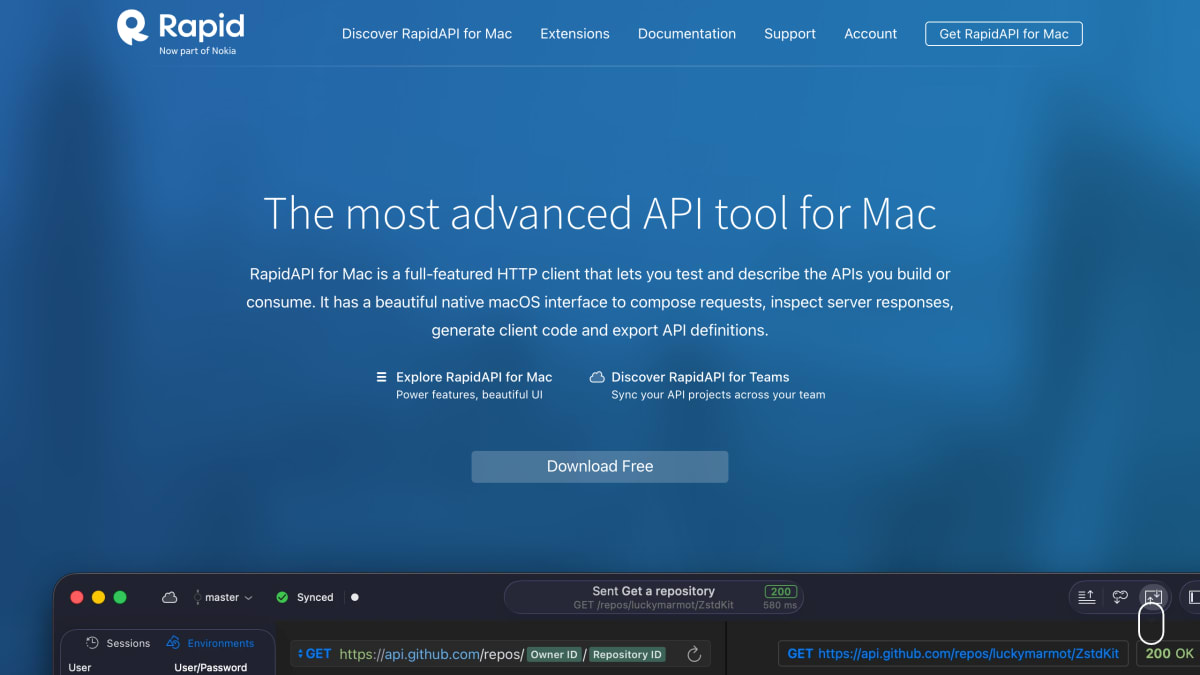Click the send request toolbar icon
The height and width of the screenshot is (675, 1200).
click(x=1087, y=597)
